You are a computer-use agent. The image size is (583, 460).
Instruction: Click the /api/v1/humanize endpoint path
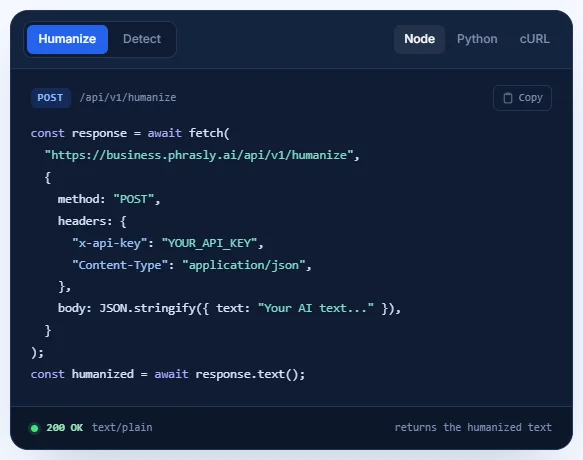click(x=128, y=97)
